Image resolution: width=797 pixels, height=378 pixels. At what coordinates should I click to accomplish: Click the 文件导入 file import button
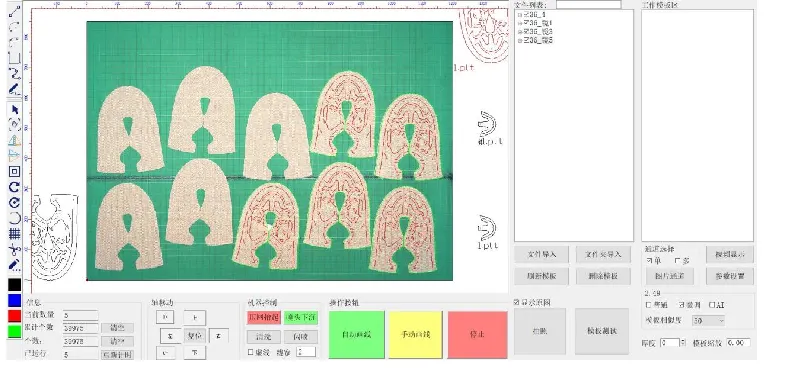[542, 255]
